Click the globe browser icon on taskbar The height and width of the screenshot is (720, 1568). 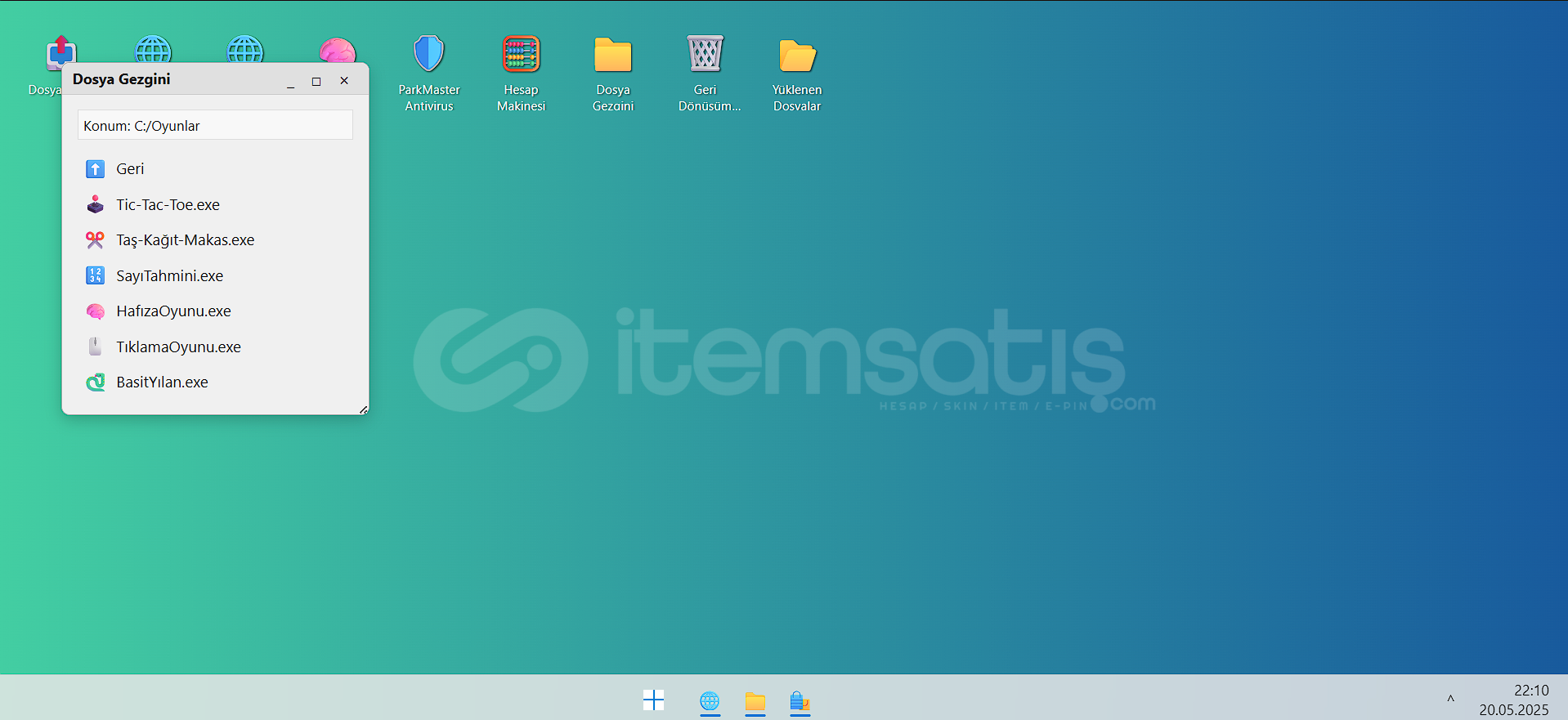click(x=710, y=701)
